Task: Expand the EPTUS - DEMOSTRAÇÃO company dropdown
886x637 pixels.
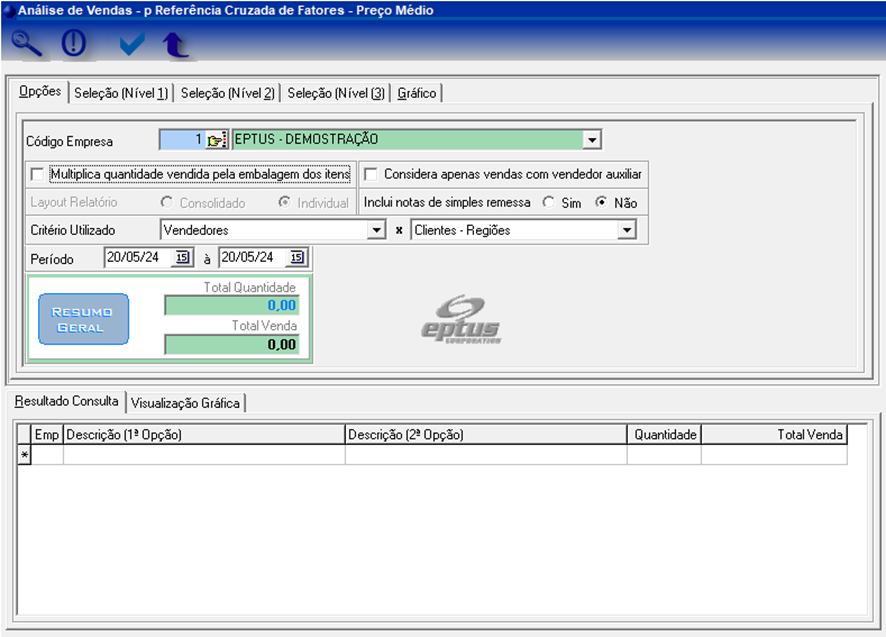Action: [x=591, y=140]
